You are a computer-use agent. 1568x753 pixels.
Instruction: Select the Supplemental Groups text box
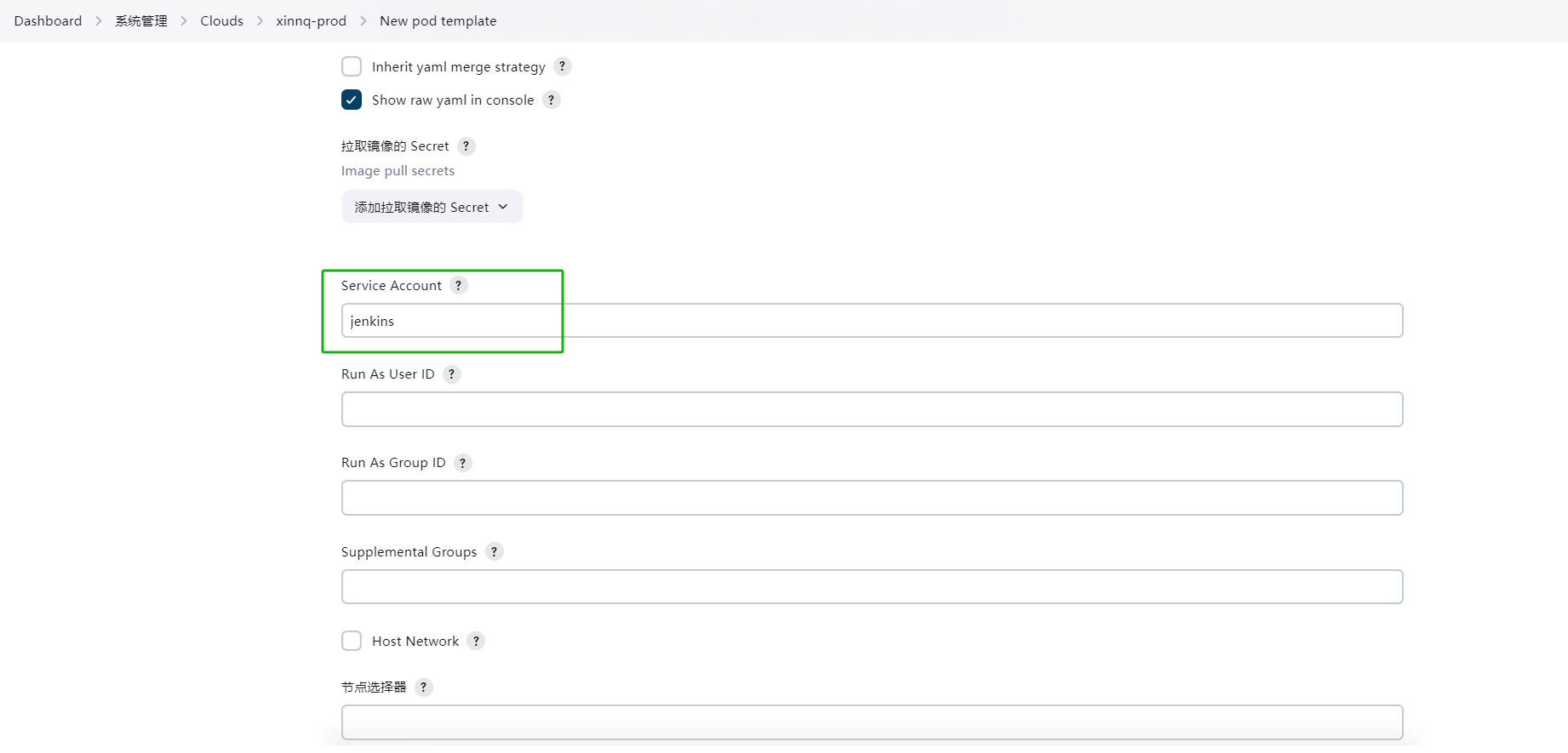tap(872, 587)
